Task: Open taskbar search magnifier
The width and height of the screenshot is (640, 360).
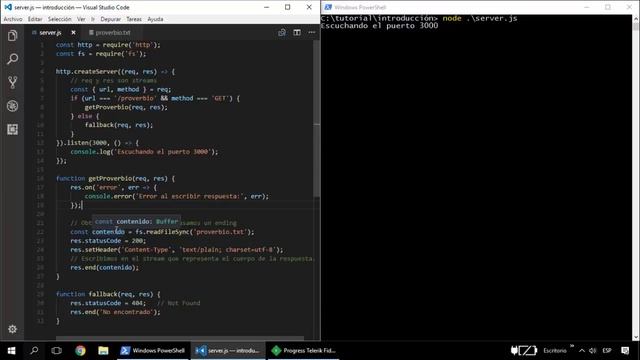Action: 34,351
